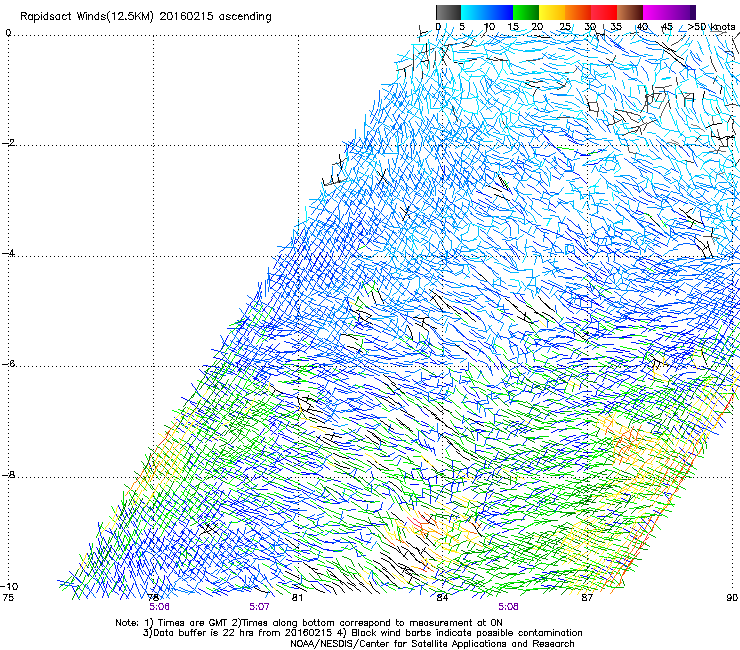The width and height of the screenshot is (740, 650).
Task: Click the purple '5:07' time label
Action: click(x=260, y=607)
